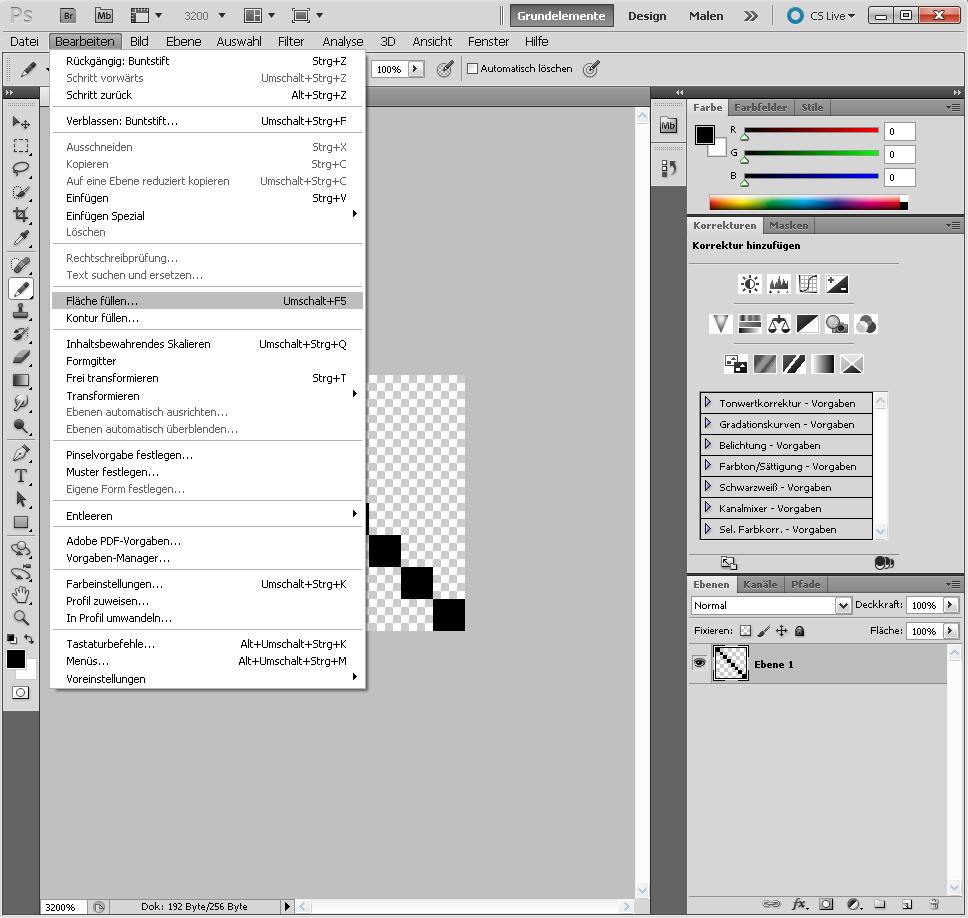Click the Ebene 1 layer thumbnail
The height and width of the screenshot is (918, 968).
pos(730,663)
